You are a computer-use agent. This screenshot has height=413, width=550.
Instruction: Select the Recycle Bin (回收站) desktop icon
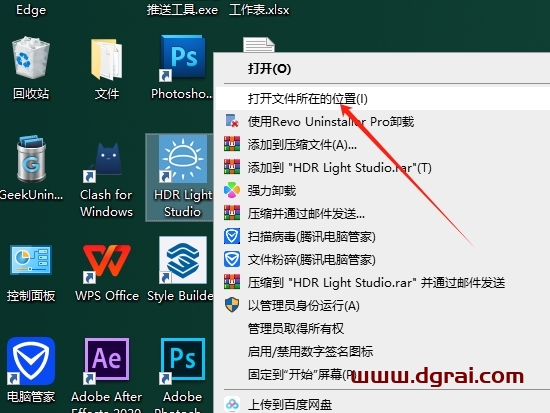(31, 58)
